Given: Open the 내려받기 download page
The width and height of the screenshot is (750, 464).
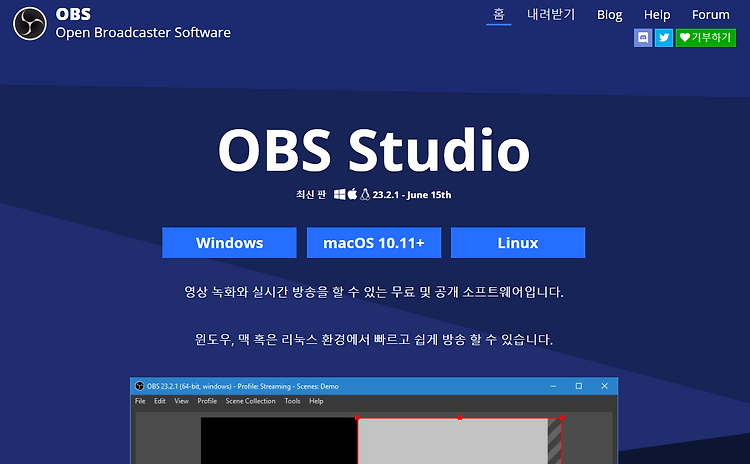Looking at the screenshot, I should click(551, 15).
